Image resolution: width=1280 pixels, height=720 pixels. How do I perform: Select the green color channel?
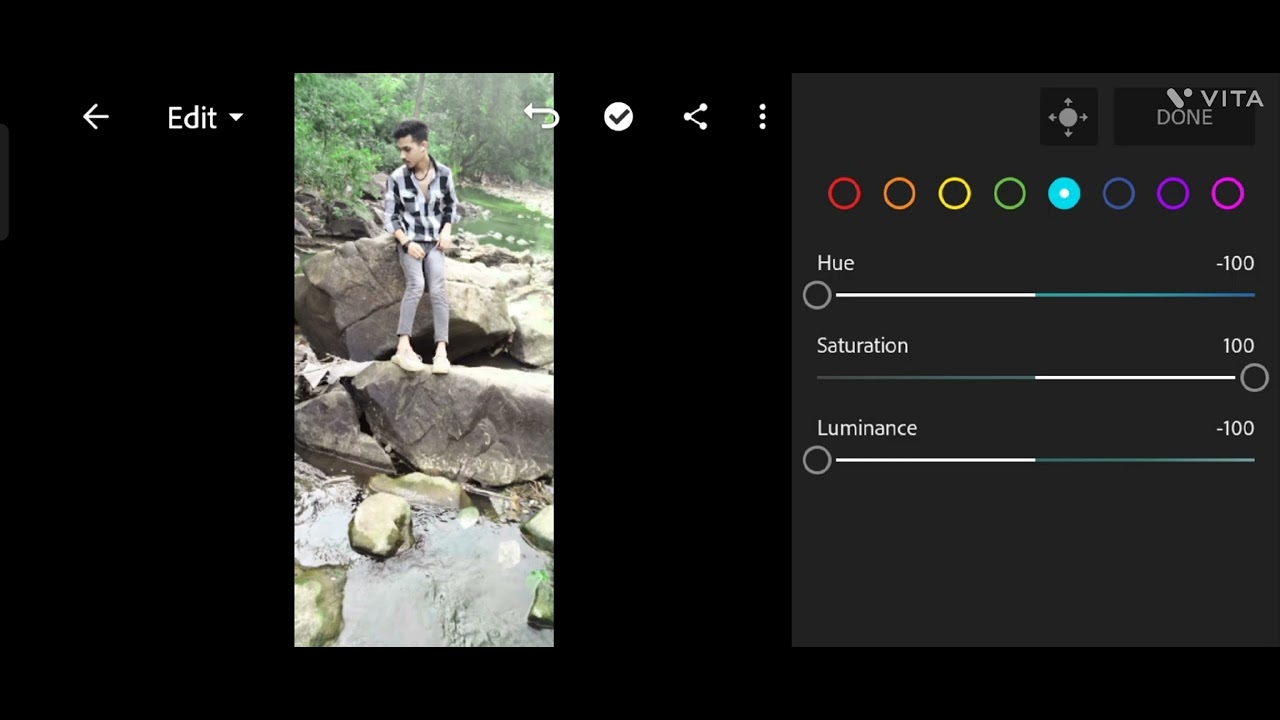tap(1009, 193)
